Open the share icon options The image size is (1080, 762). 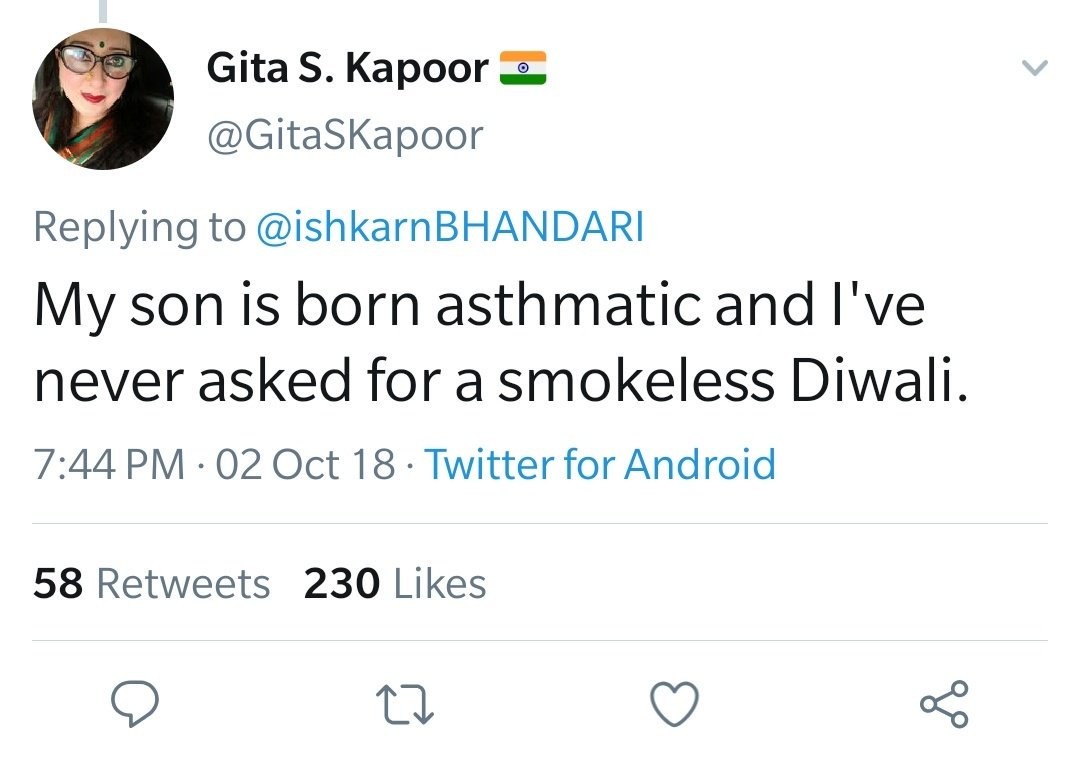click(x=944, y=703)
